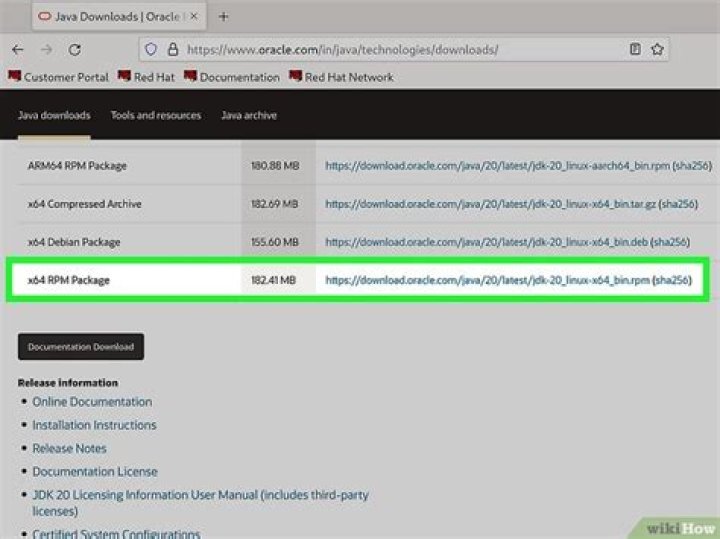Open the Online Documentation link
Viewport: 720px width, 539px height.
click(x=92, y=402)
